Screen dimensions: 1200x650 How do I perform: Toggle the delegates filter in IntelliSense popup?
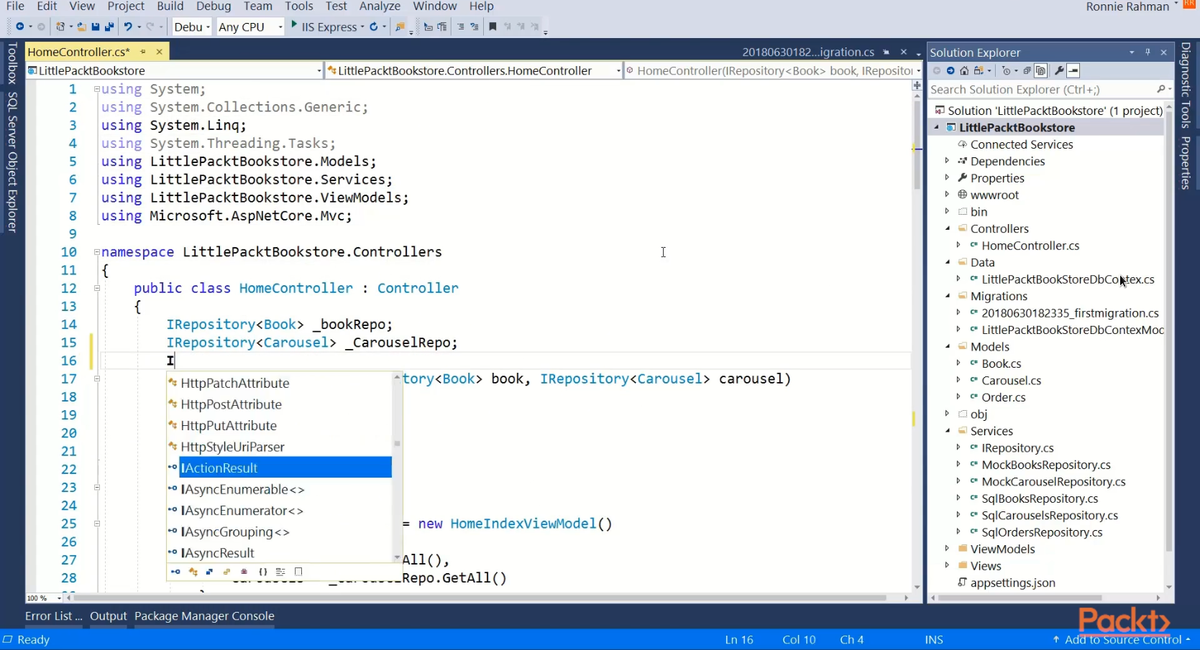pos(244,572)
